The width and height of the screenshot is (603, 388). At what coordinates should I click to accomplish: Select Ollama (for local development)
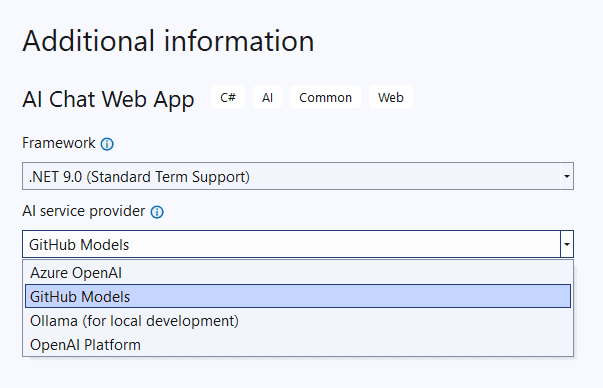[x=298, y=321]
